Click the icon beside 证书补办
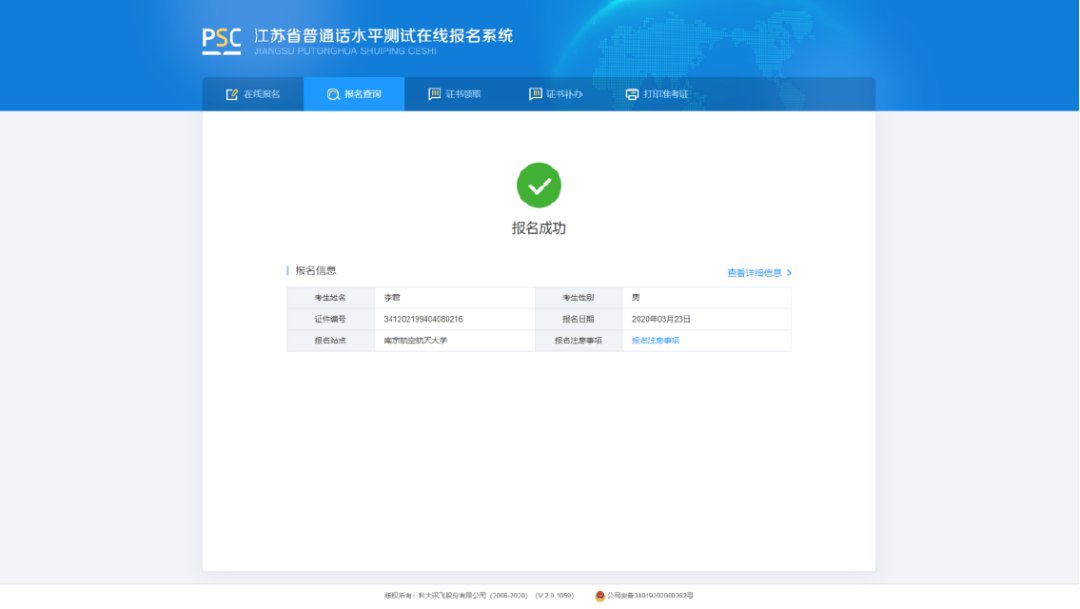 [x=535, y=94]
